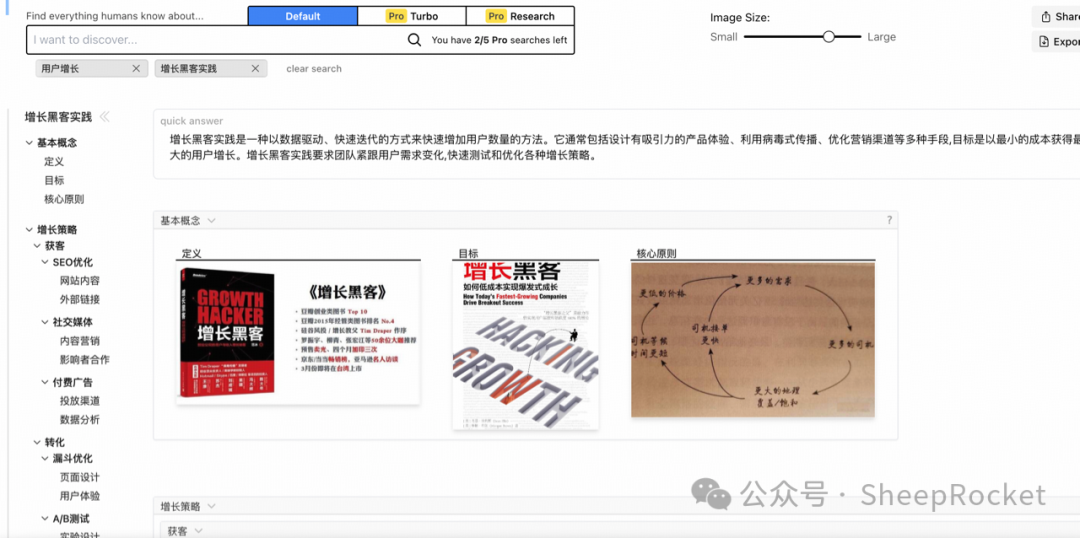Select 投放渠道 in the sidebar tree
This screenshot has height=538, width=1080.
tap(80, 401)
